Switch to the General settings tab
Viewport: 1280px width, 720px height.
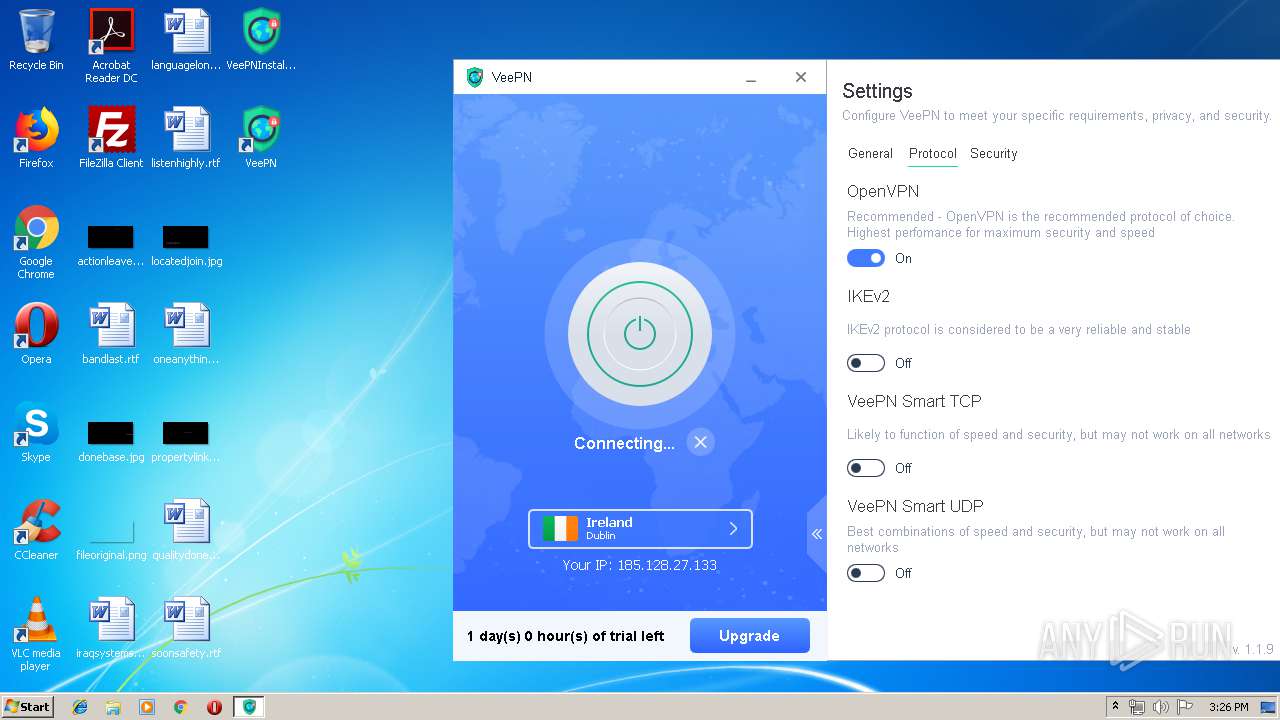pyautogui.click(x=870, y=153)
